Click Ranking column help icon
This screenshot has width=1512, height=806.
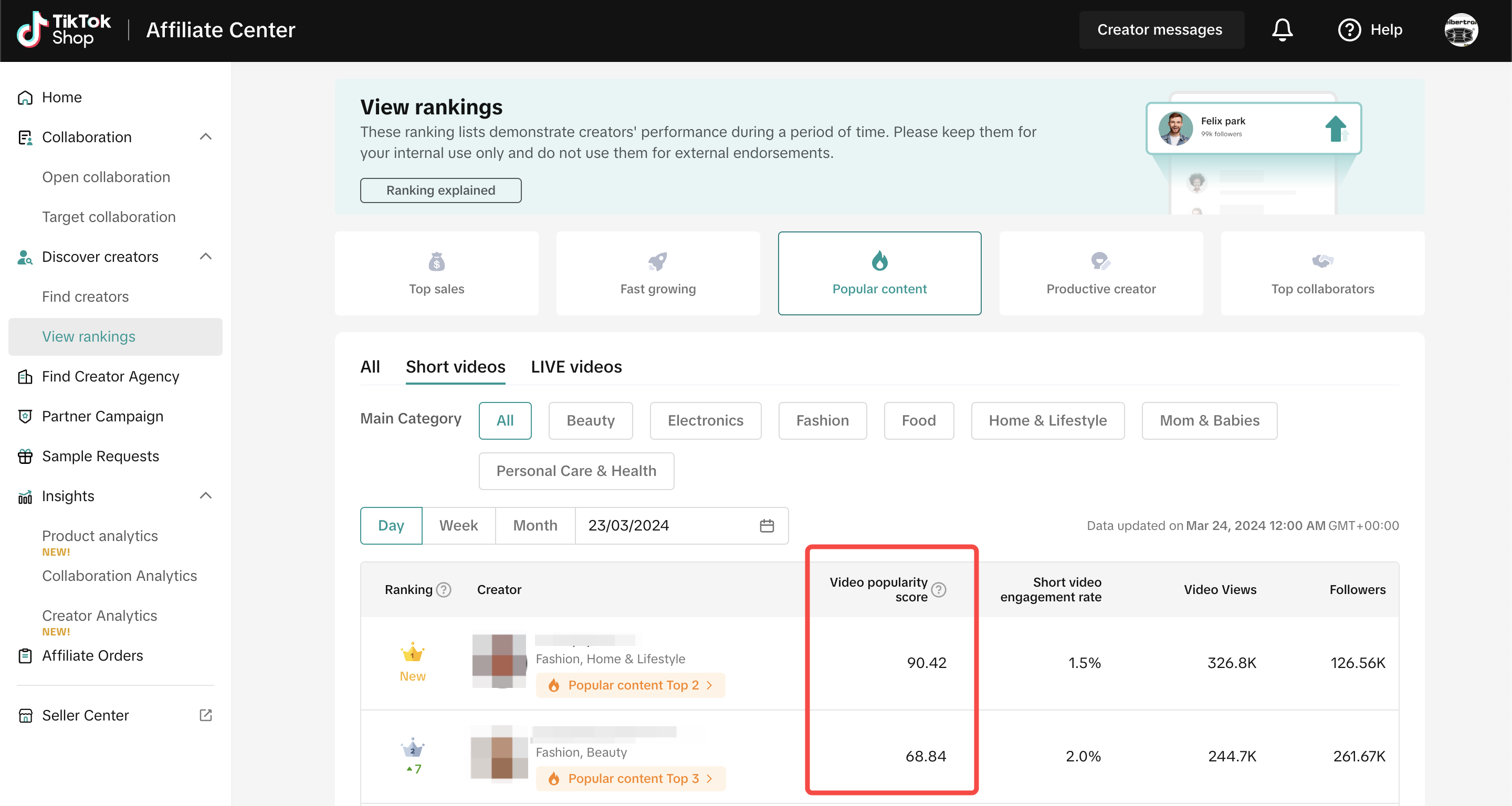point(444,589)
